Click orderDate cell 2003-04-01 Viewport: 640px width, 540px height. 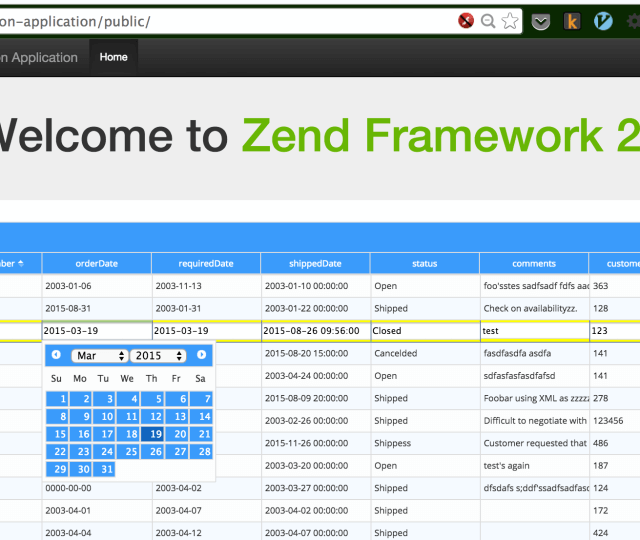[x=97, y=510]
